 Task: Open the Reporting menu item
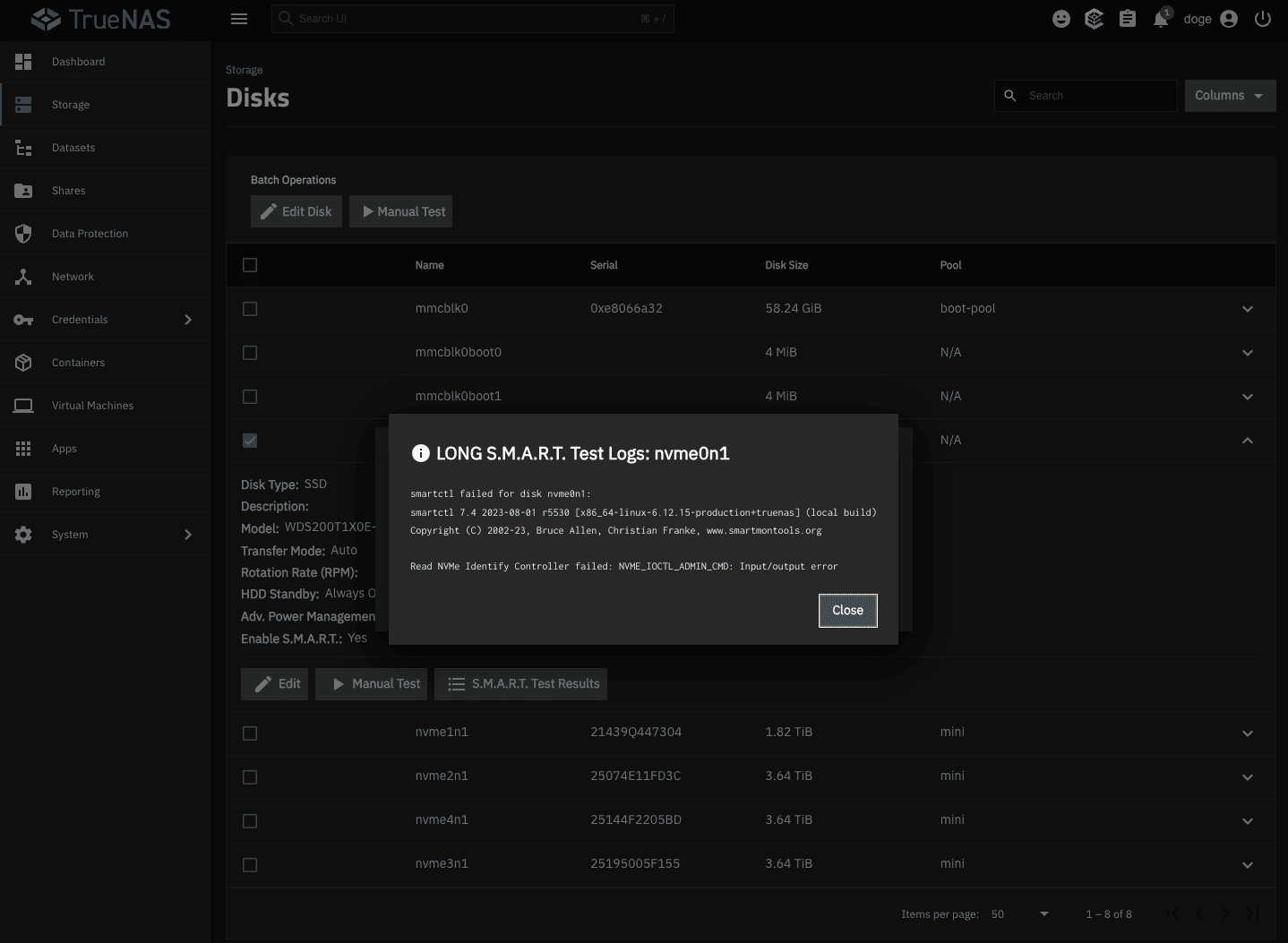point(106,492)
